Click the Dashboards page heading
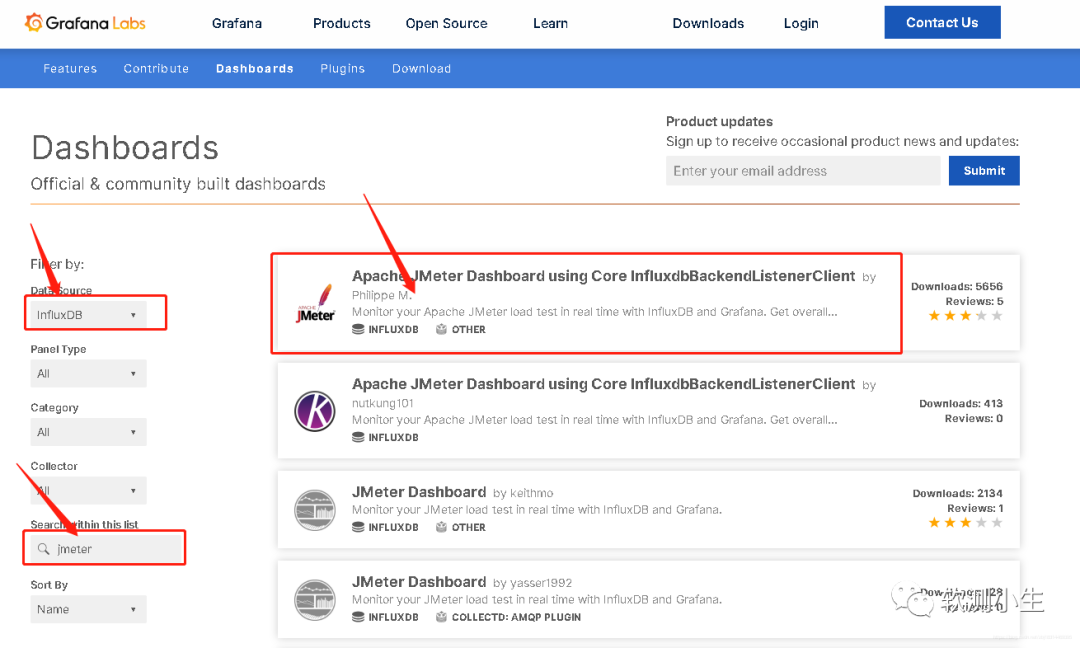The height and width of the screenshot is (648, 1080). (125, 147)
